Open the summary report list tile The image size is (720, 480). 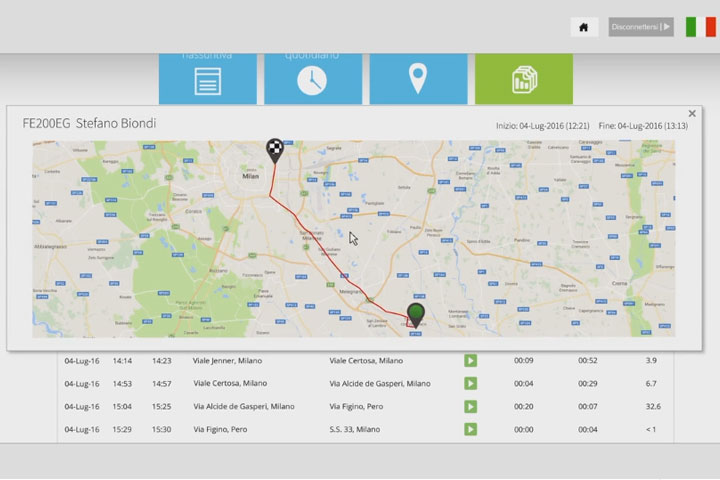[x=207, y=79]
